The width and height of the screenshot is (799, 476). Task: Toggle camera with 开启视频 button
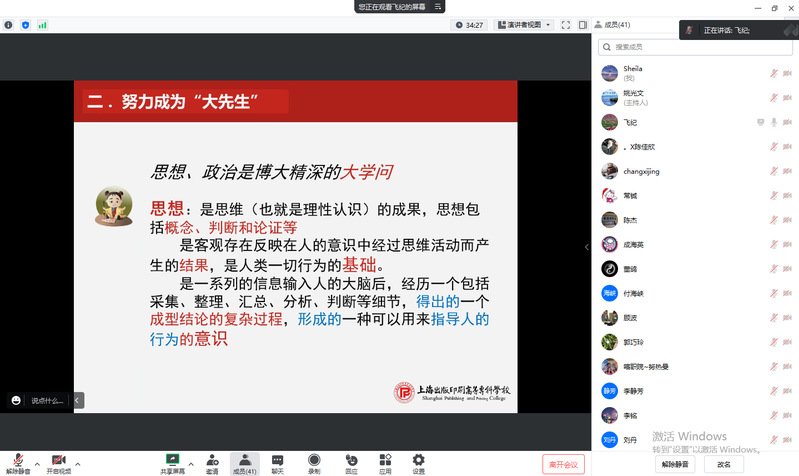point(59,461)
